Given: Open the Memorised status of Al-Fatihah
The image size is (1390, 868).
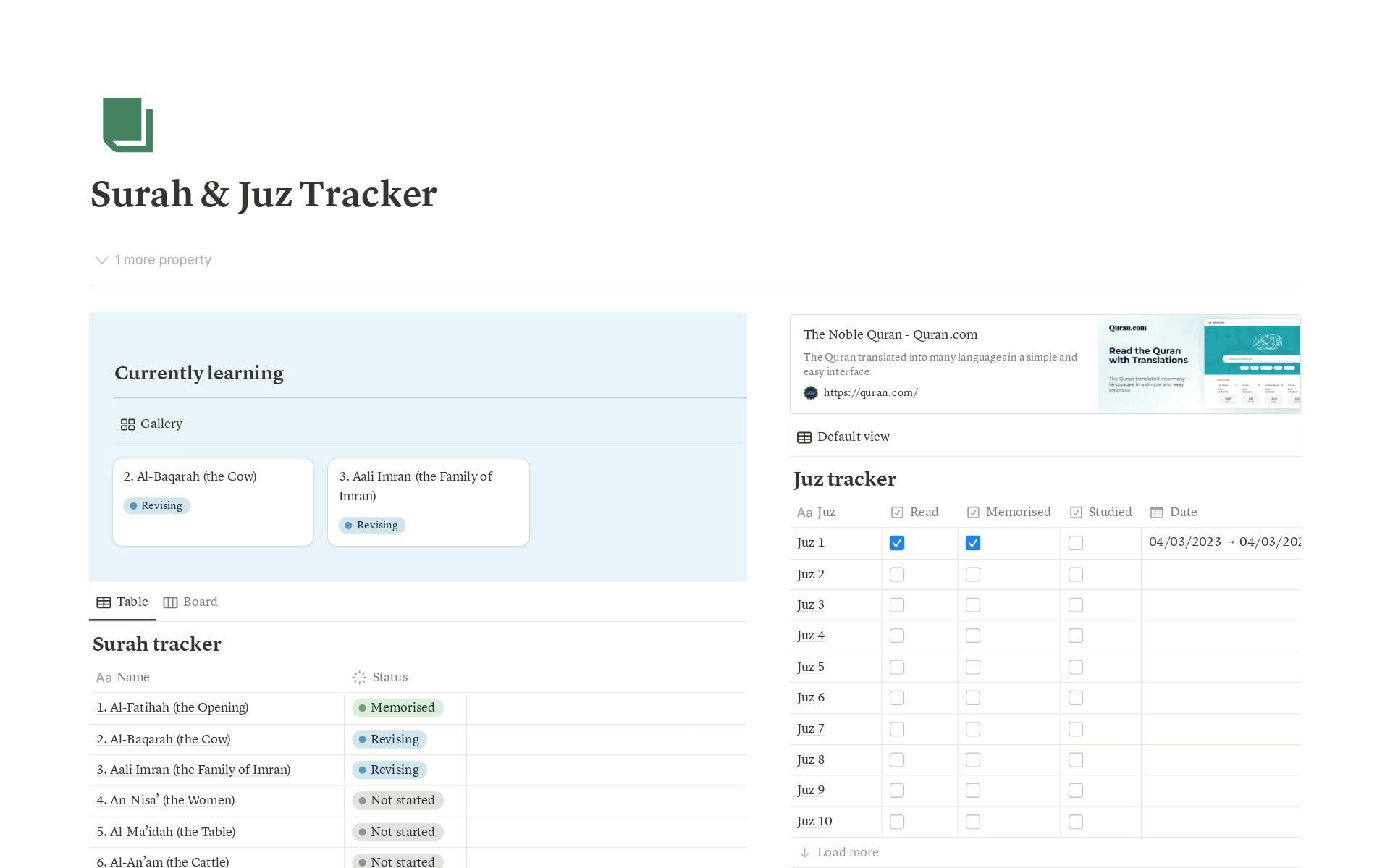Looking at the screenshot, I should click(397, 708).
